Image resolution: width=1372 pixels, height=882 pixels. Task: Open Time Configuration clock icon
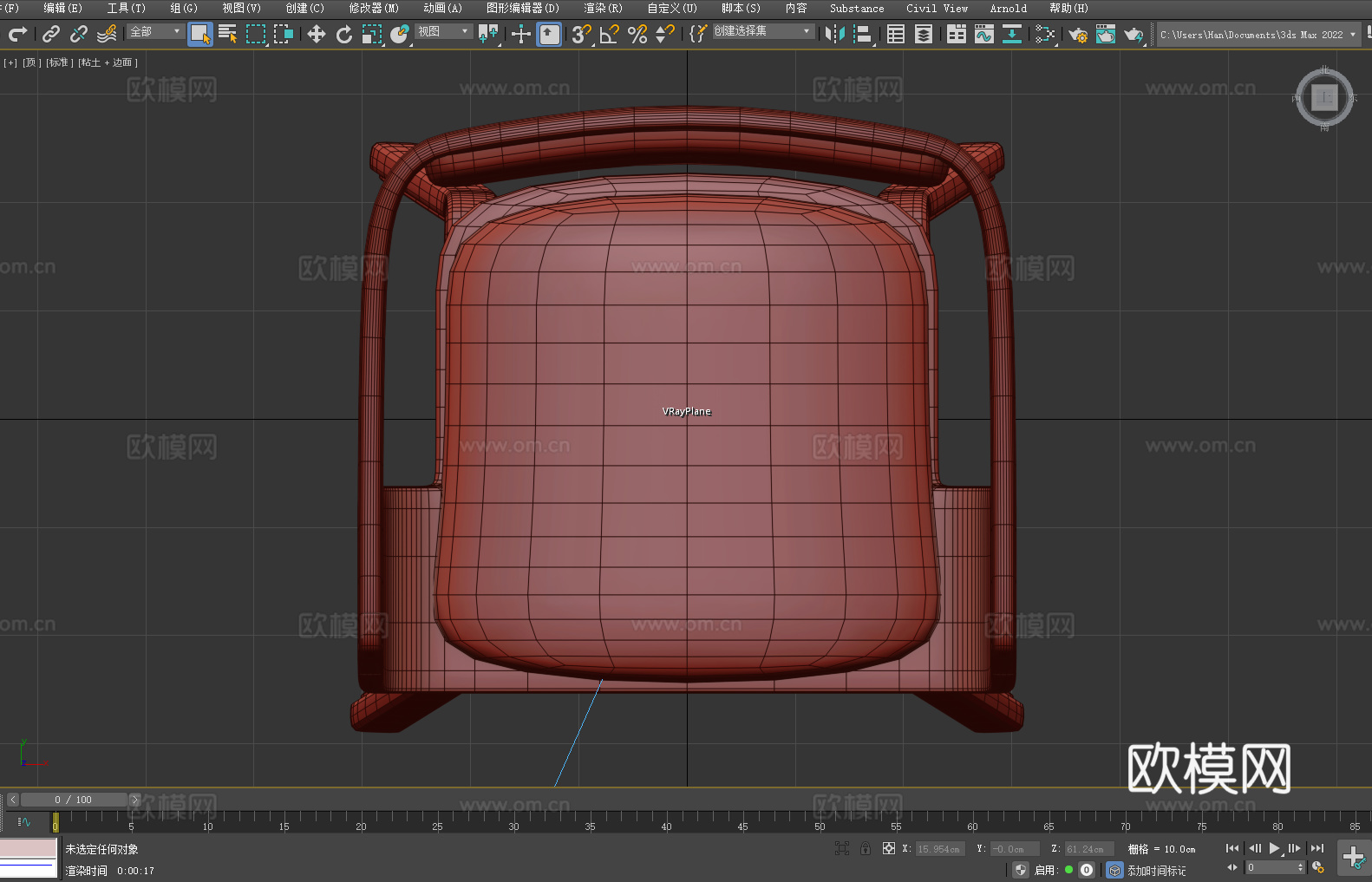pyautogui.click(x=1318, y=867)
